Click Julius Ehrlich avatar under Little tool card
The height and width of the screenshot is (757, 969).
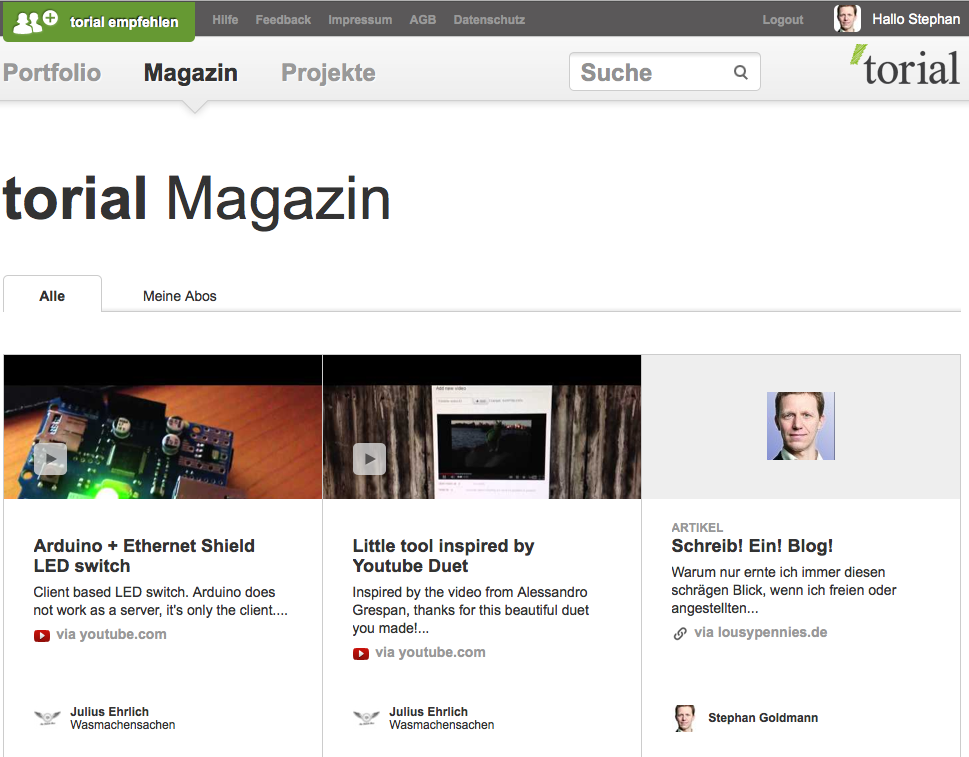click(366, 717)
